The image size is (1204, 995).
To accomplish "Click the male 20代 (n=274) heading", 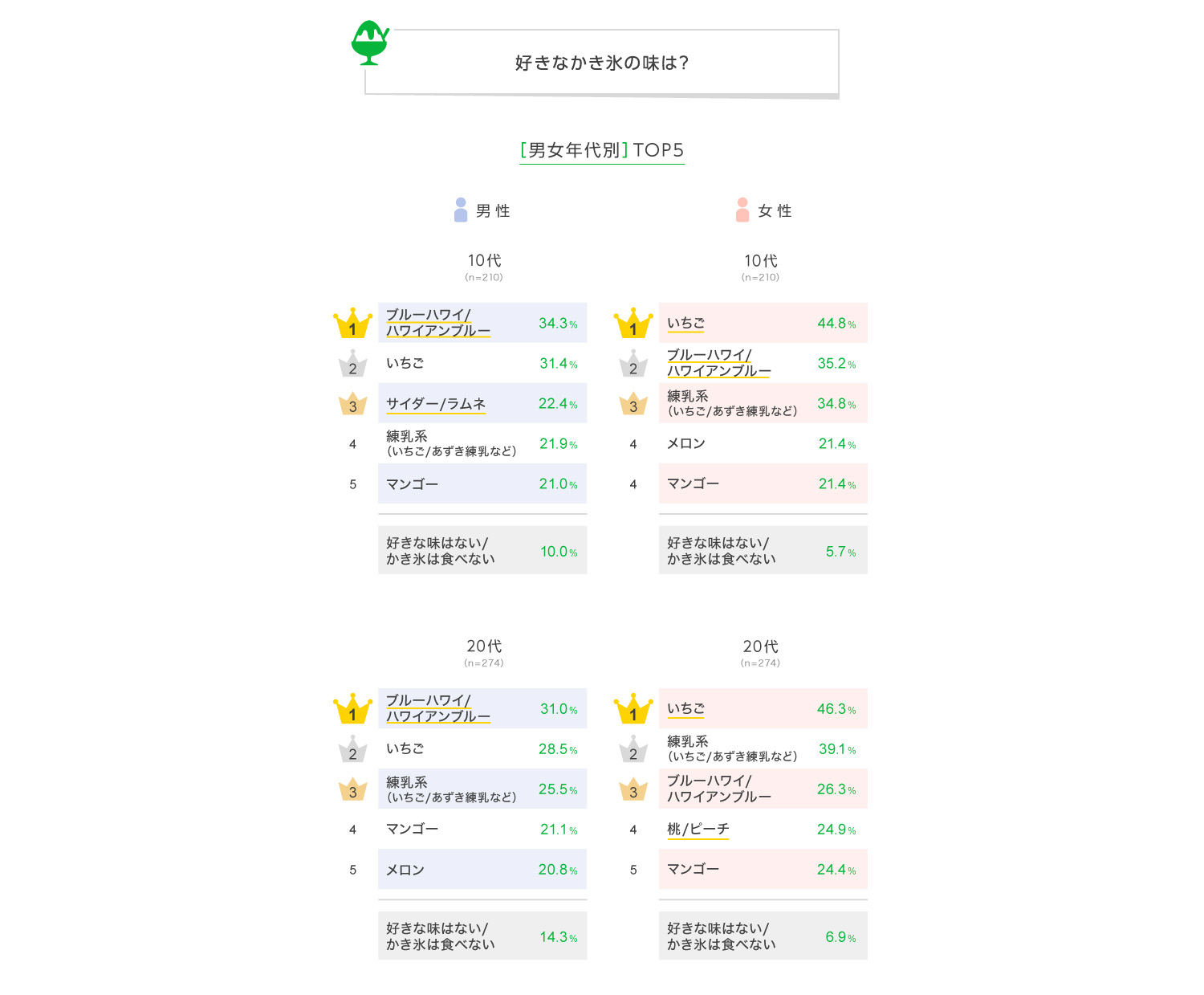I will click(x=484, y=653).
